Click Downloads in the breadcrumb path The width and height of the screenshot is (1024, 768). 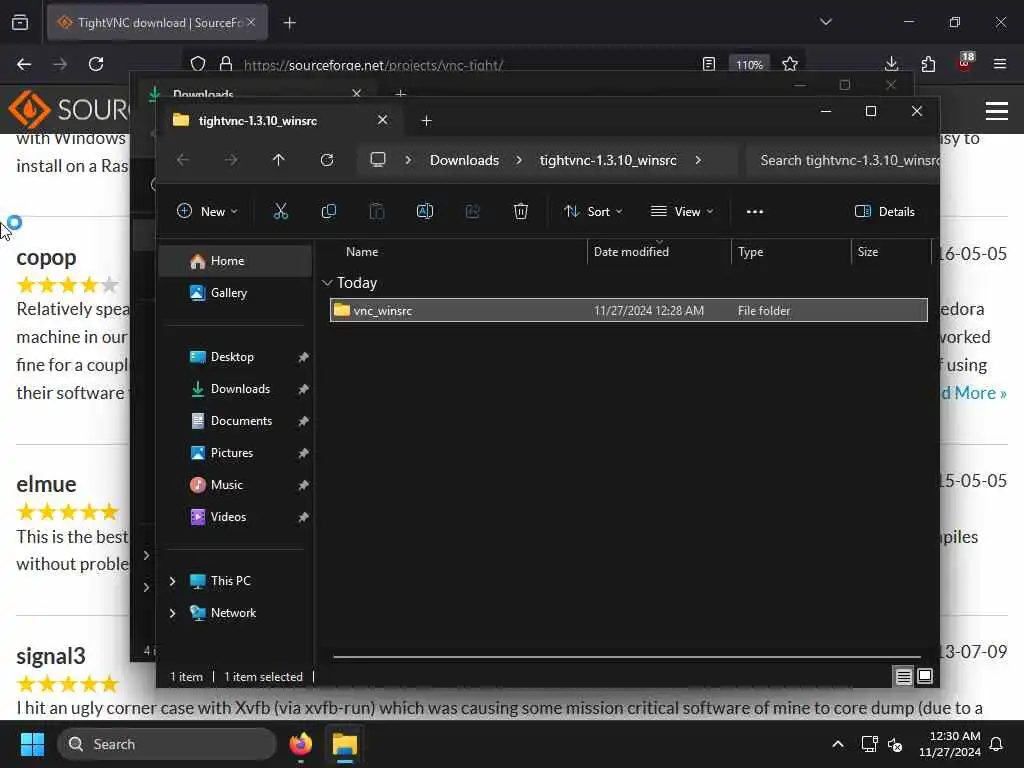coord(464,160)
